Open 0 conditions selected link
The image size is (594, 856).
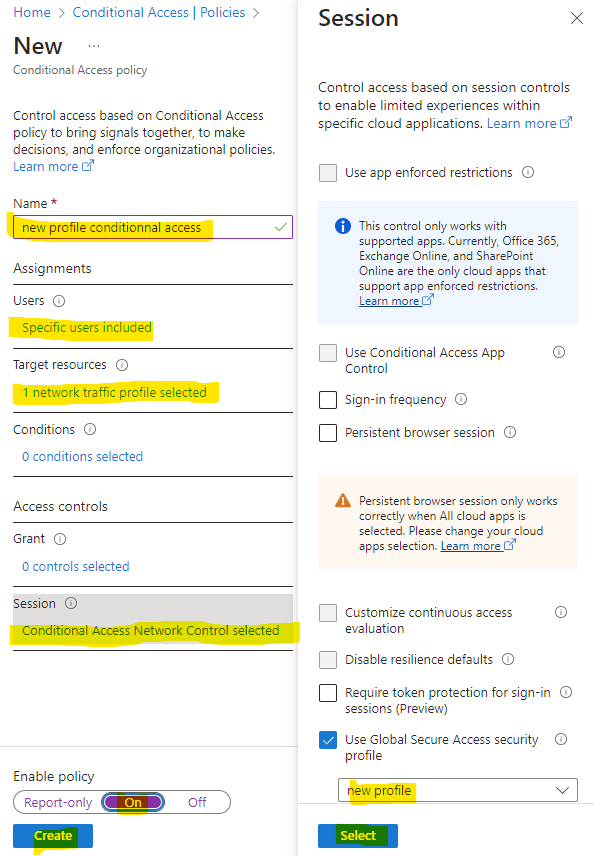click(82, 456)
